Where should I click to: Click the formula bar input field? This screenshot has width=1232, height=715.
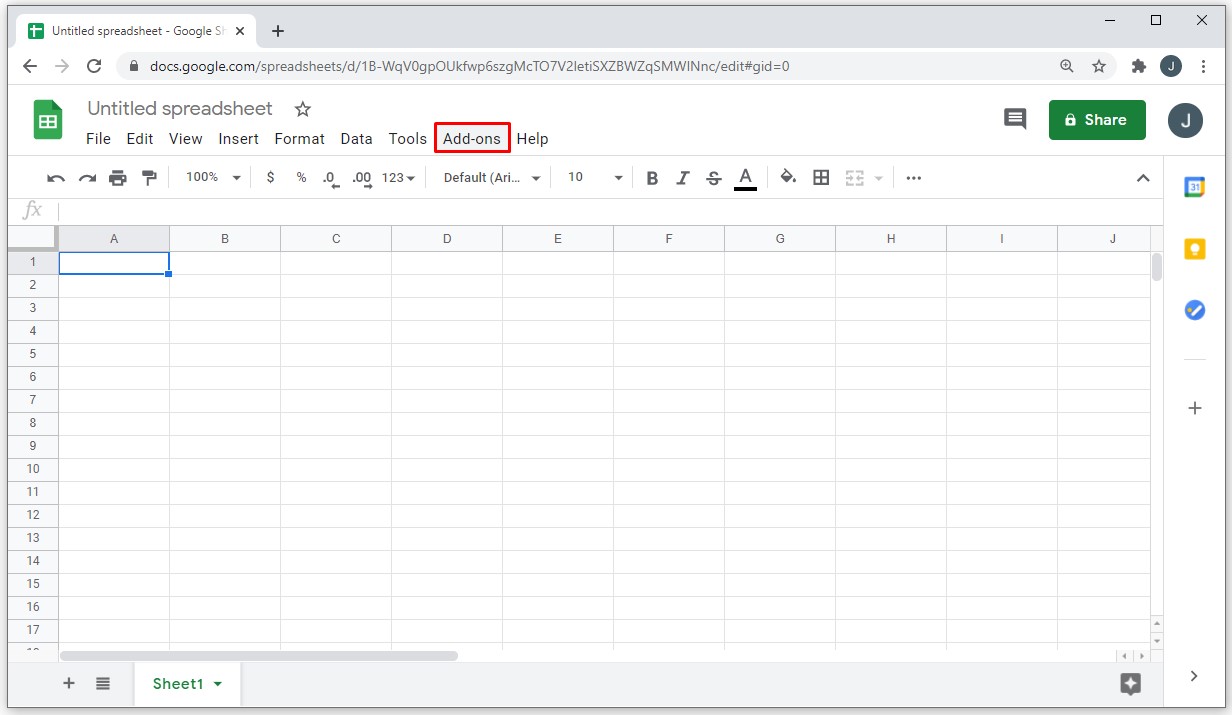[x=600, y=210]
